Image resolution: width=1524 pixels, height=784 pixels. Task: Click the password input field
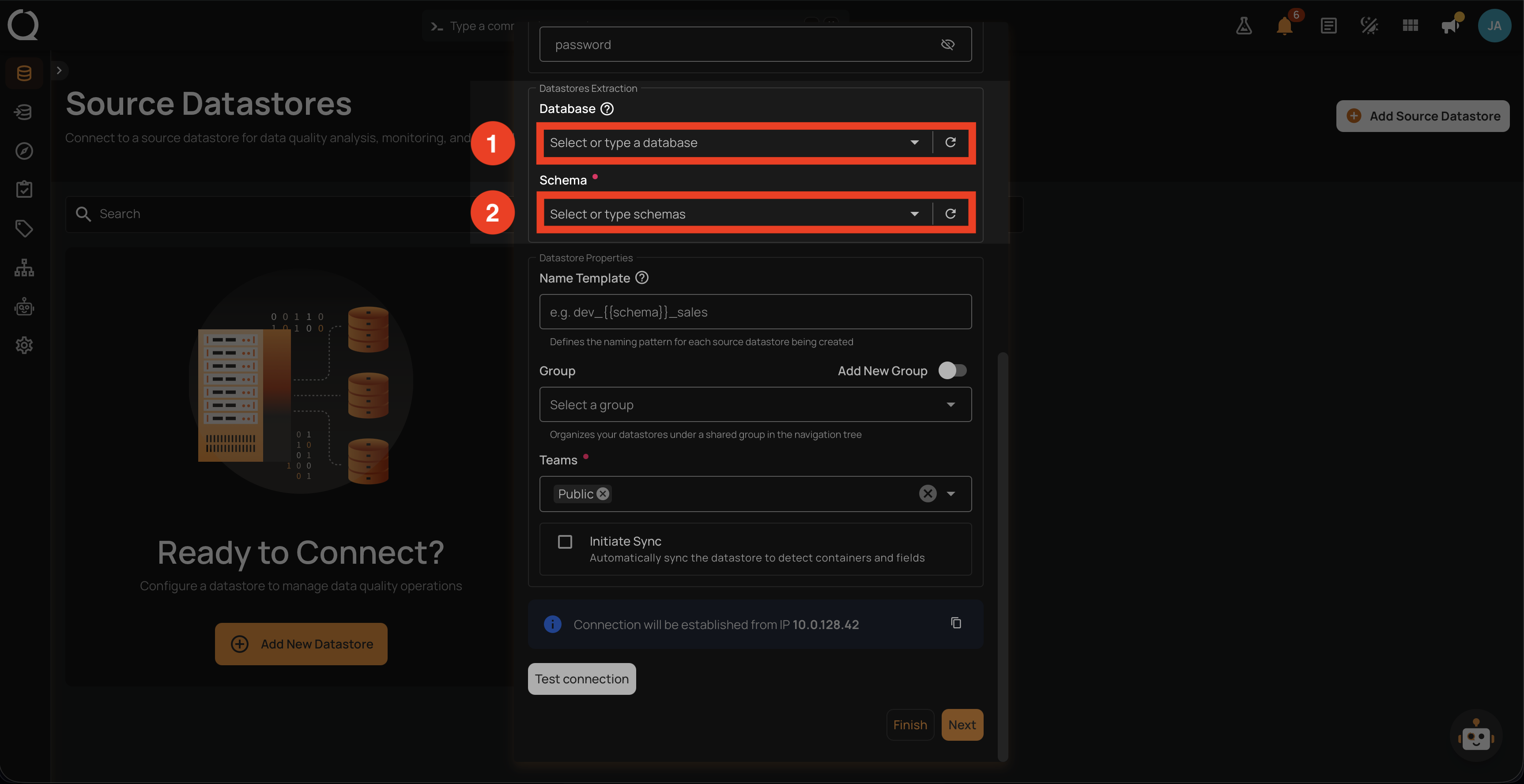755,45
